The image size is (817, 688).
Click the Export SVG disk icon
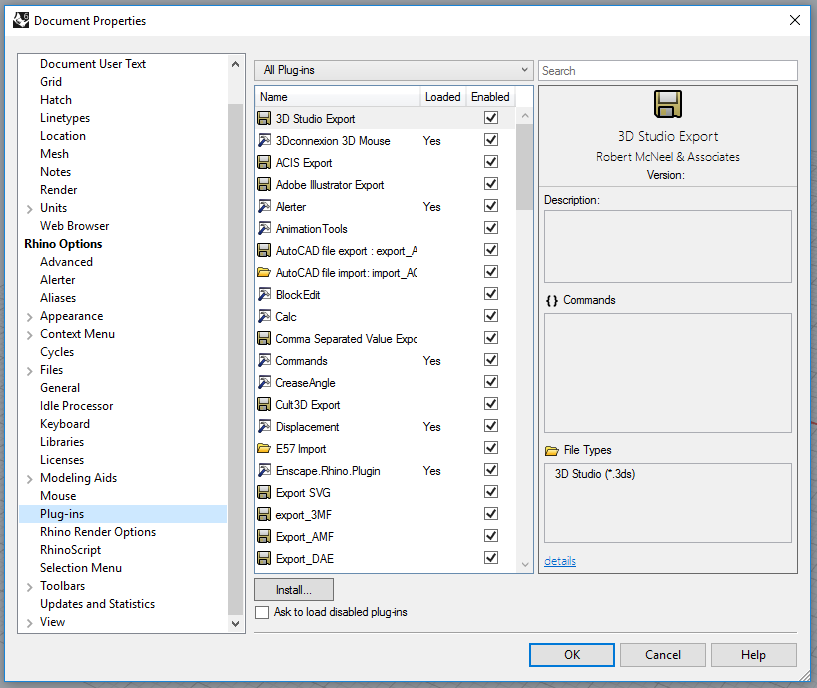click(264, 493)
